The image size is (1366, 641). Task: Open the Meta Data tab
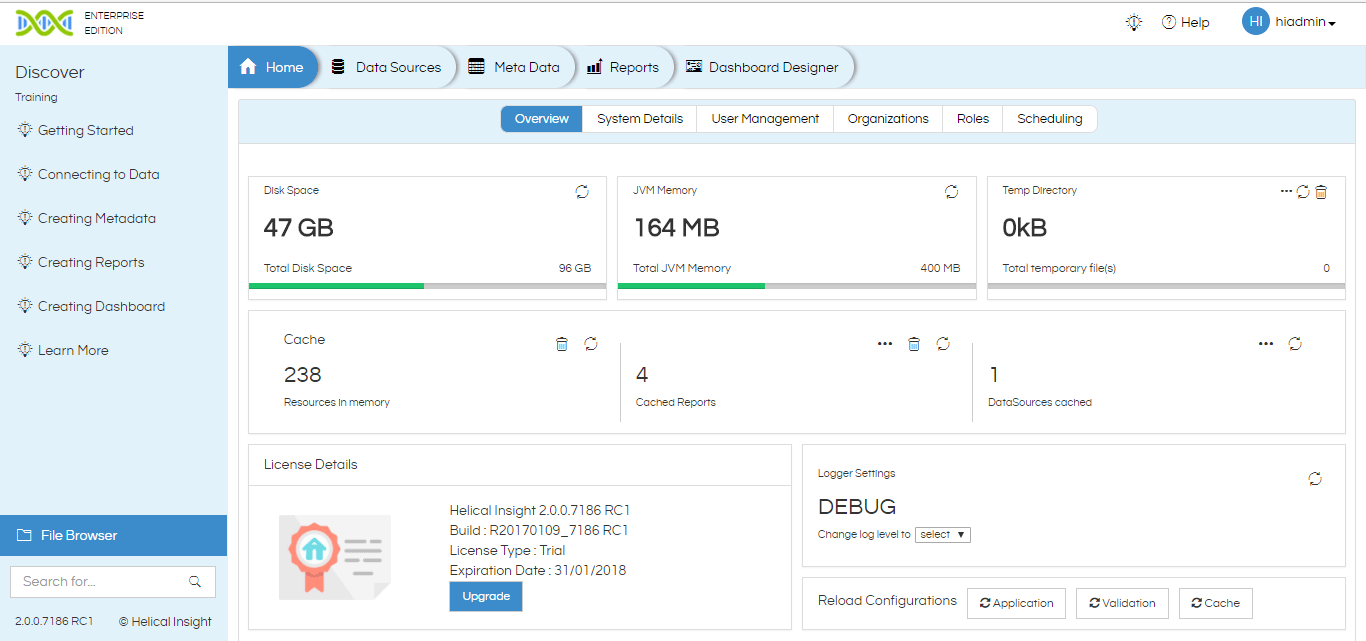[515, 67]
